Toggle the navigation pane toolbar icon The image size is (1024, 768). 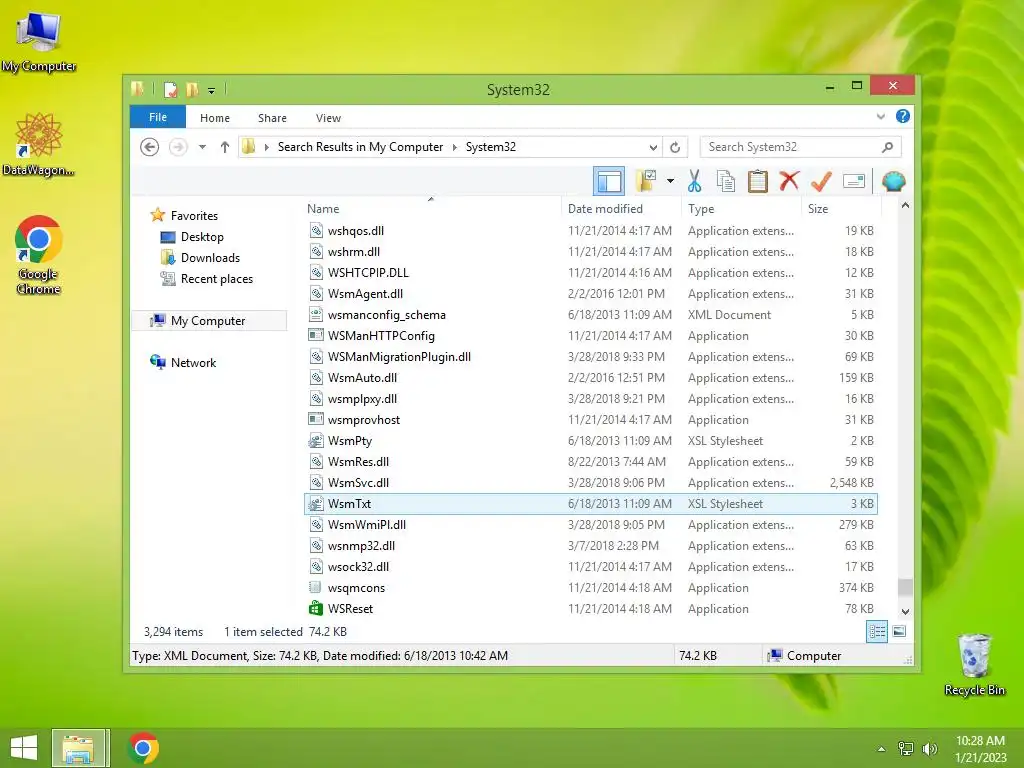click(609, 182)
